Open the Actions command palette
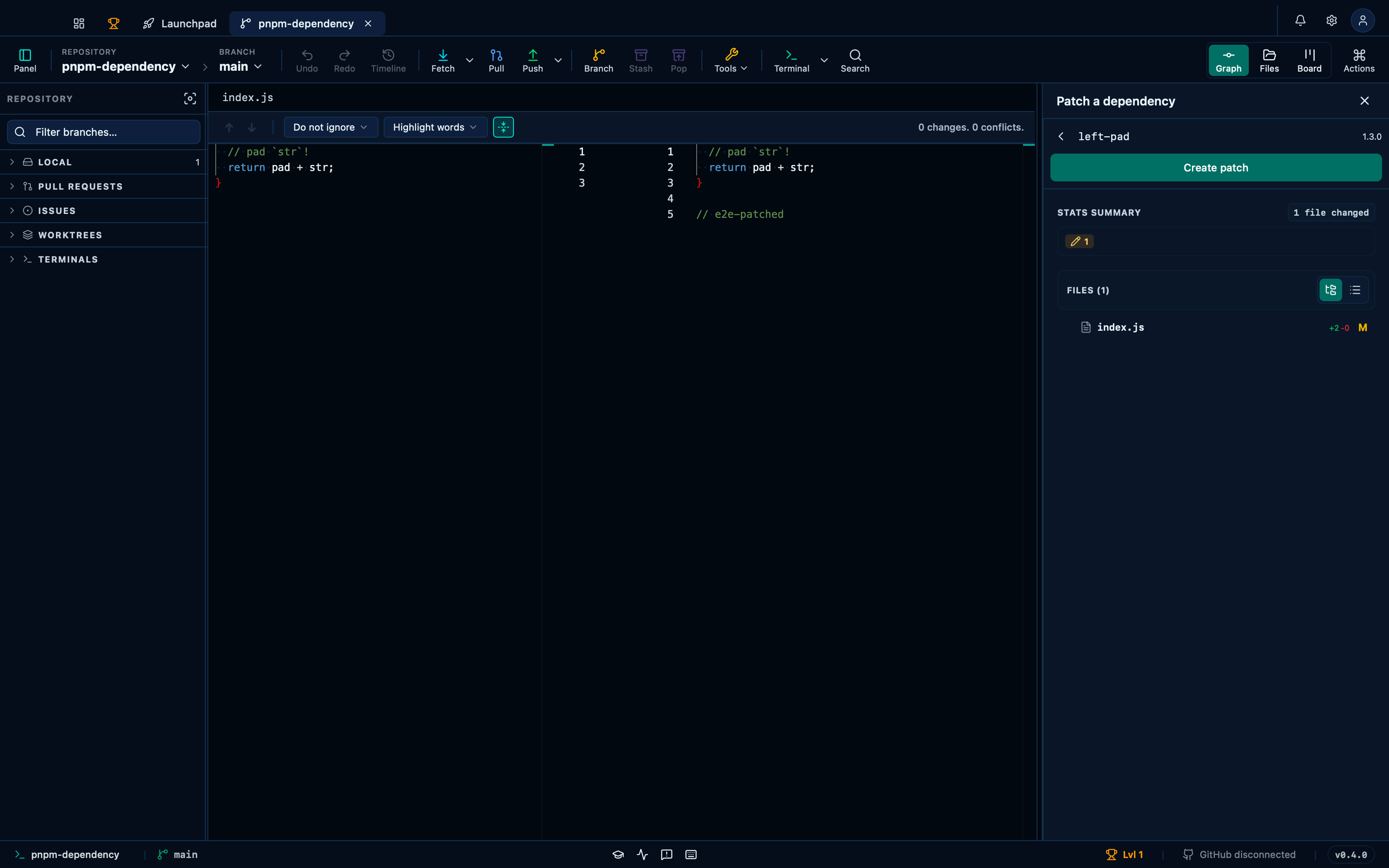The width and height of the screenshot is (1389, 868). pyautogui.click(x=1359, y=60)
